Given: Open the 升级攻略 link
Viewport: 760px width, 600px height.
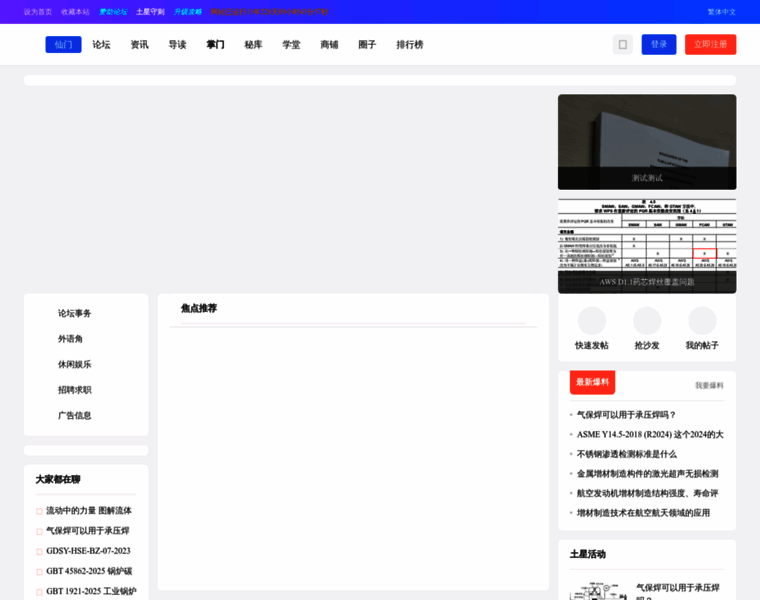Looking at the screenshot, I should 188,12.
